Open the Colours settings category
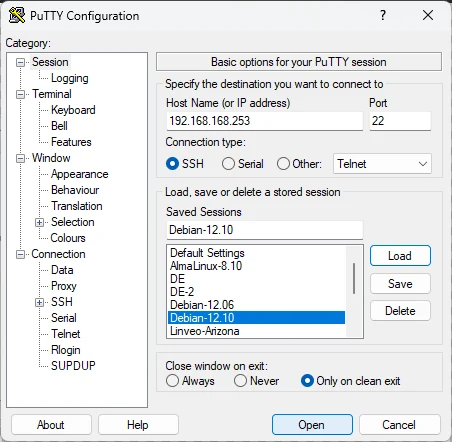The height and width of the screenshot is (442, 452). 68,238
